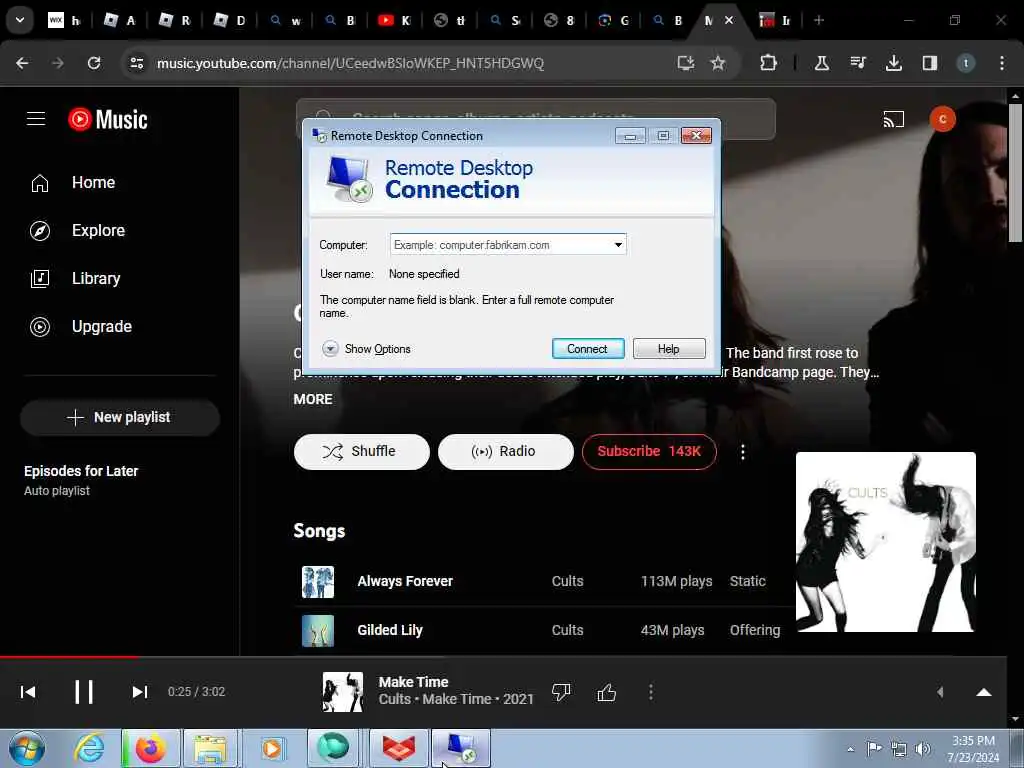The height and width of the screenshot is (768, 1024).
Task: Click the Always Forever album thumbnail
Action: pos(318,582)
